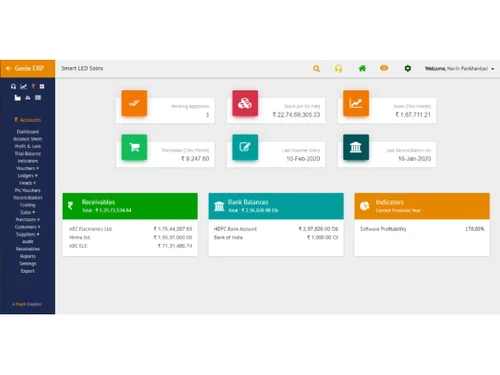Click the Sales value 1,67,711.21

(413, 115)
